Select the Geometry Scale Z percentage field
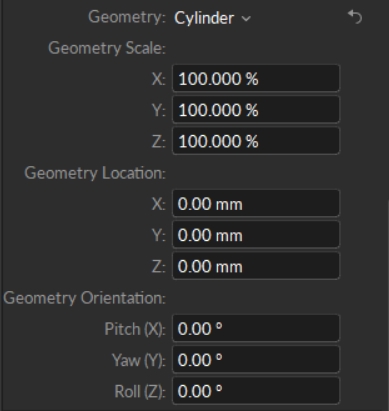This screenshot has width=389, height=411. point(256,141)
